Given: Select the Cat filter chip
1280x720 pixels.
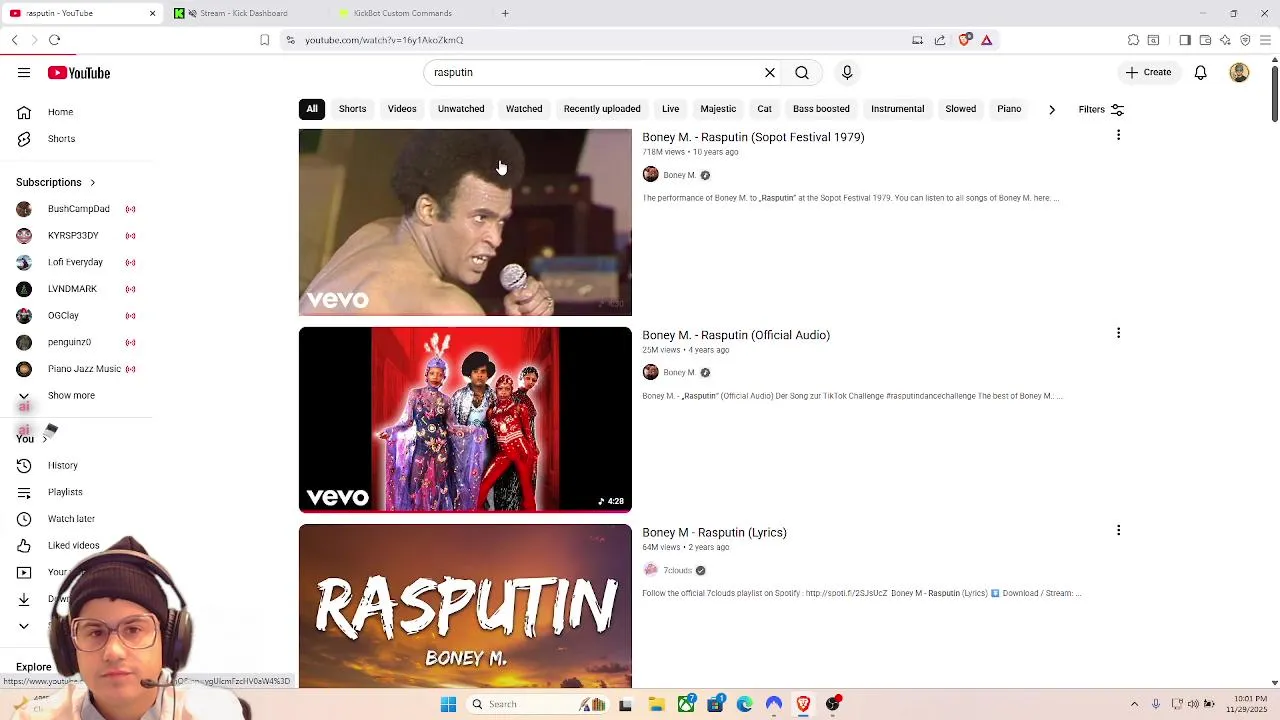Looking at the screenshot, I should coord(764,109).
